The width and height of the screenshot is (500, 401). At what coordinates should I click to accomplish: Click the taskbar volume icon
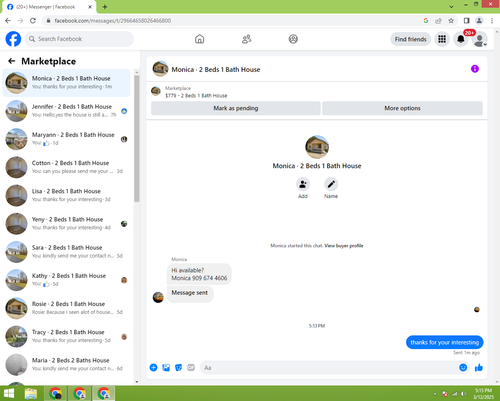463,394
